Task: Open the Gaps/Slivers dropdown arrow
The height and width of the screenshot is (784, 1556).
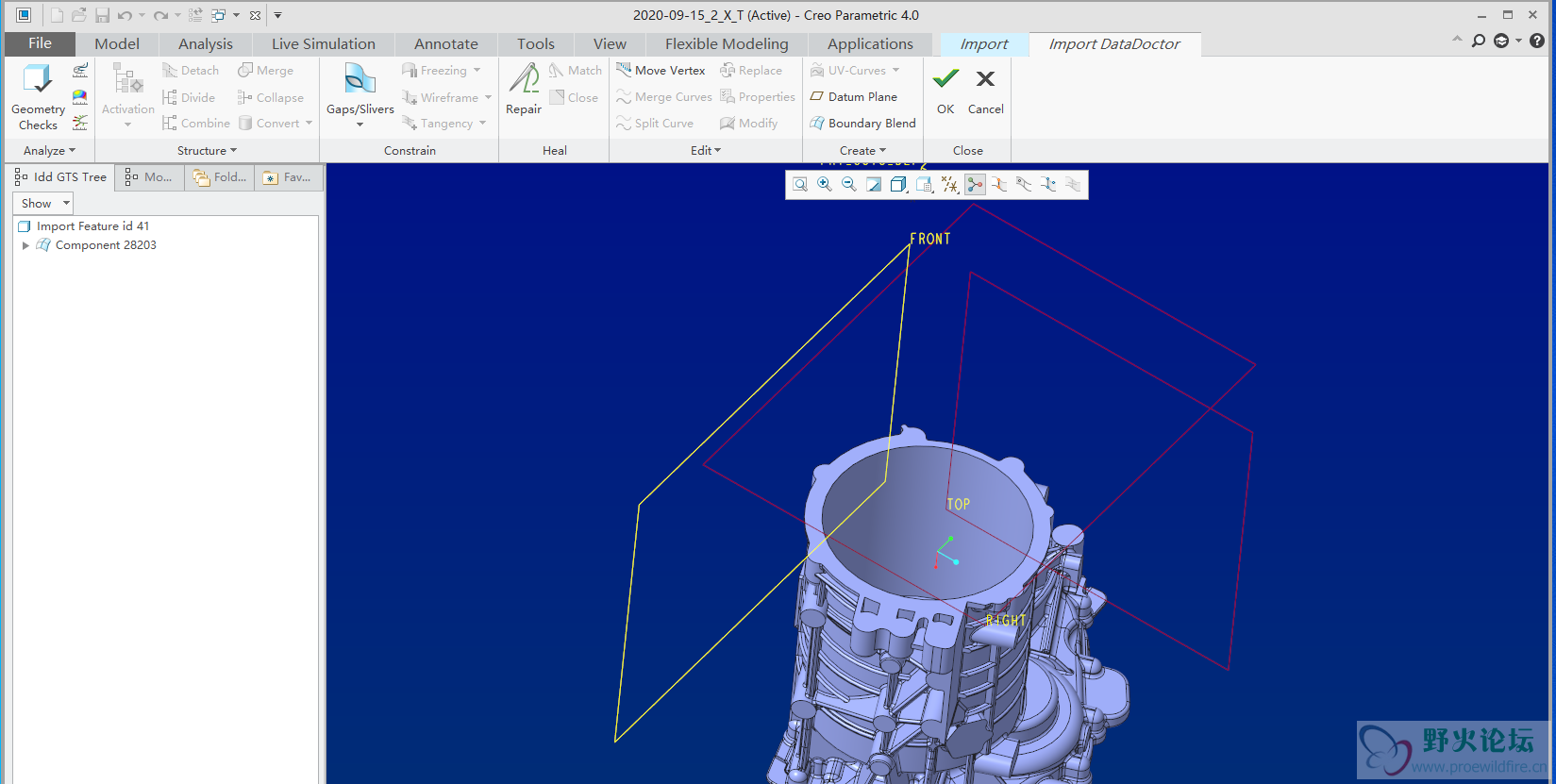Action: 360,125
